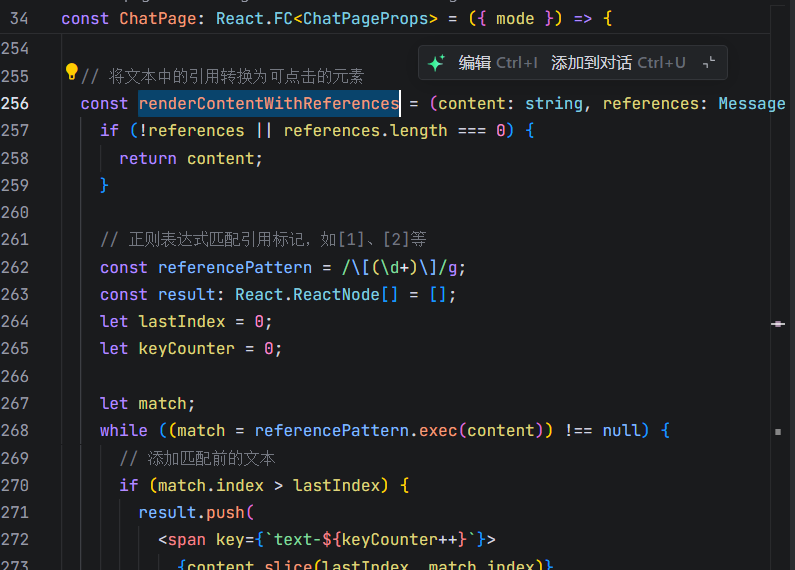This screenshot has width=795, height=570.
Task: Click result.push call on line 271
Action: (x=196, y=513)
